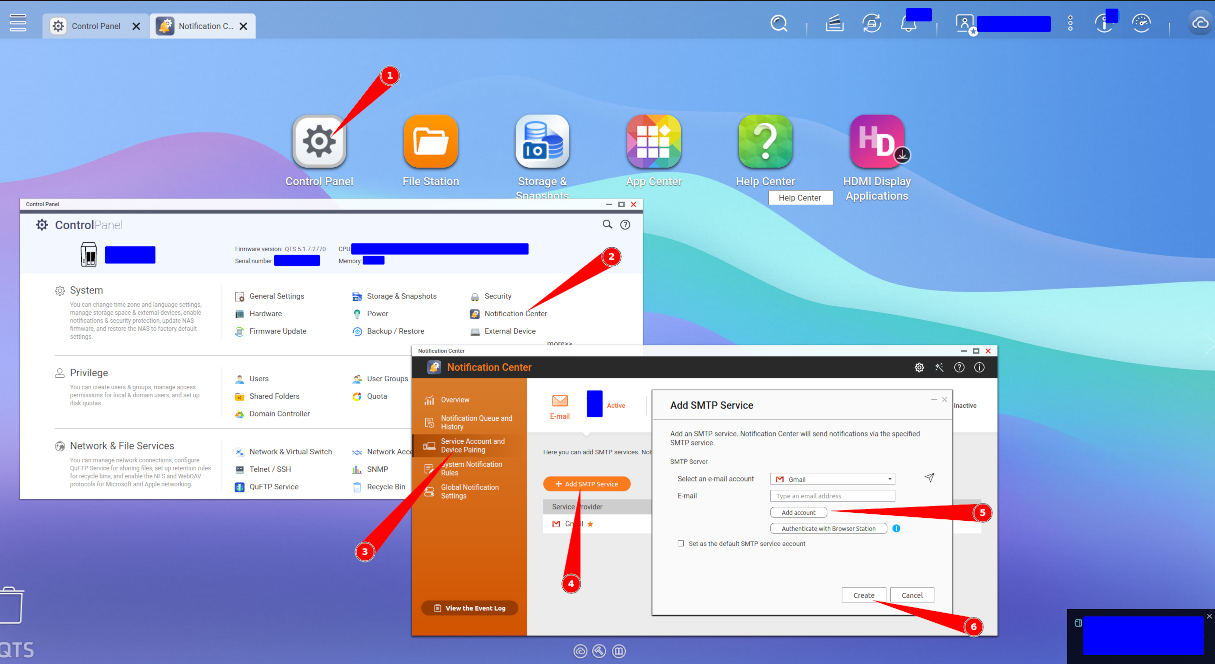Open external devices icon in top bar
Viewport: 1215px width, 664px height.
coord(872,24)
